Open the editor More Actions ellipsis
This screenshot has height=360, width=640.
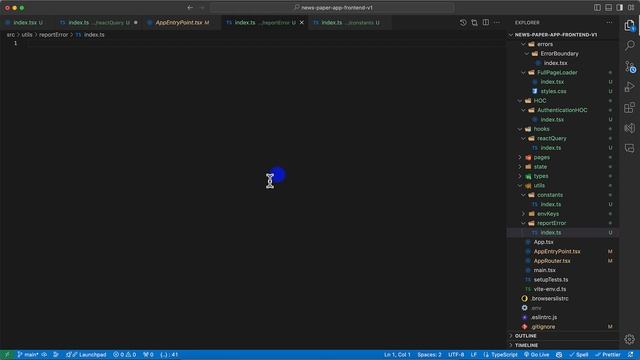497,22
